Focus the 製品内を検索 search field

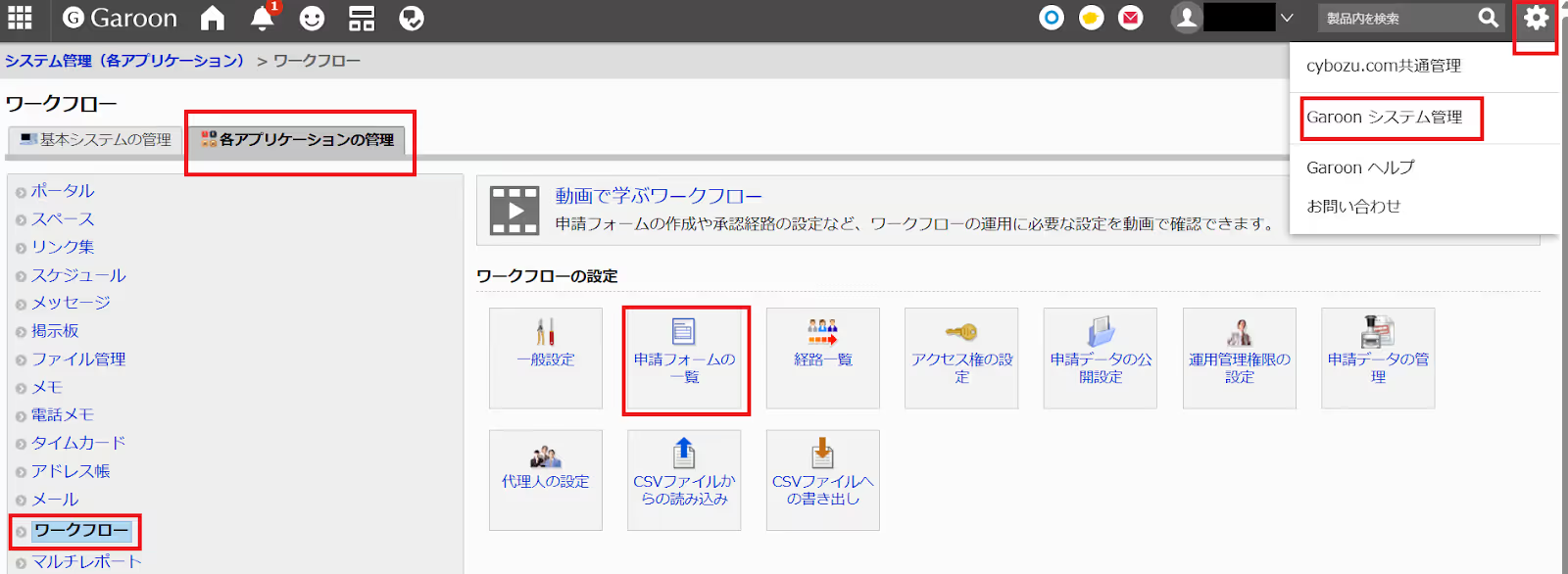tap(1396, 18)
